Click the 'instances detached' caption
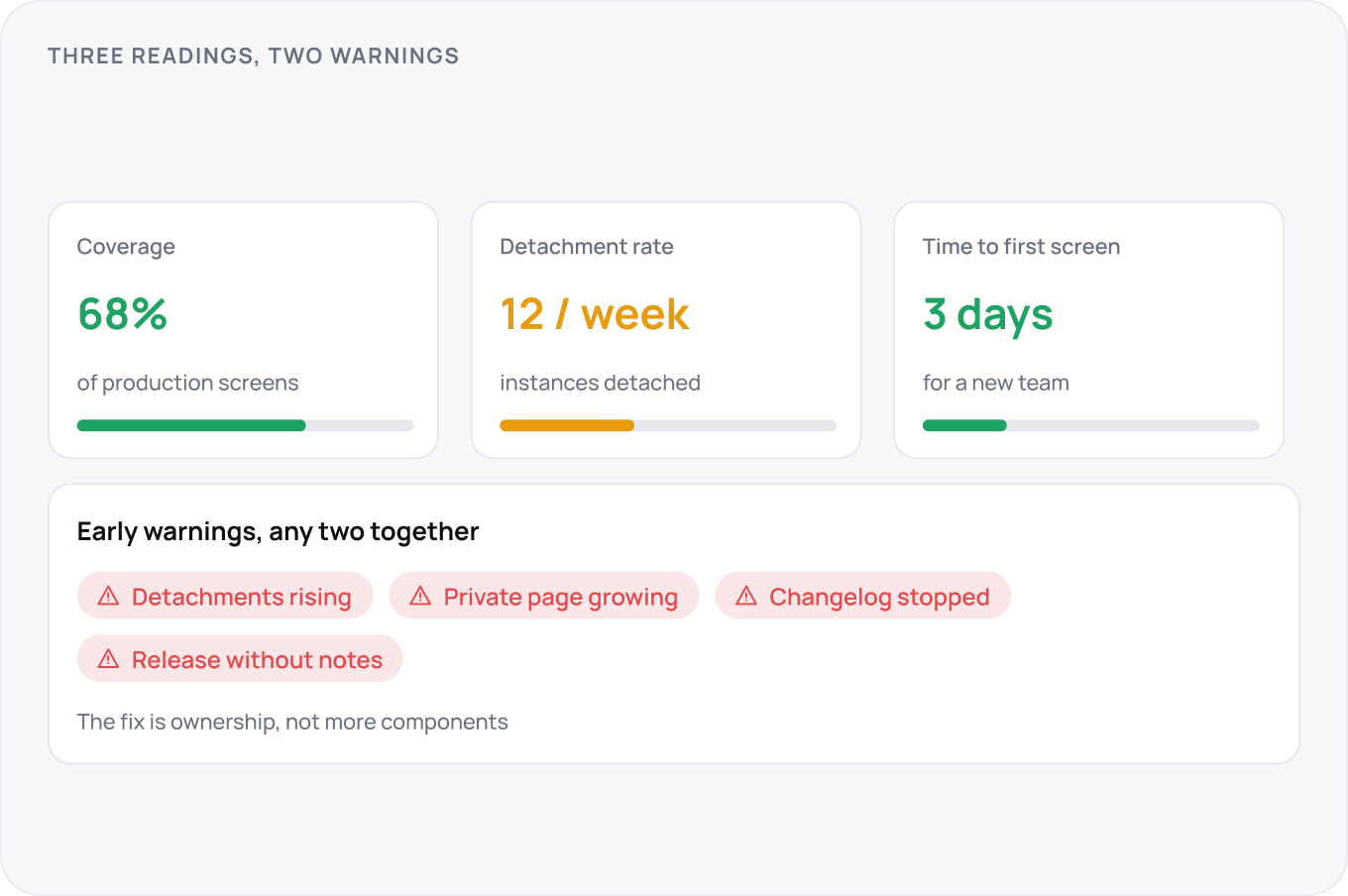 [x=600, y=383]
